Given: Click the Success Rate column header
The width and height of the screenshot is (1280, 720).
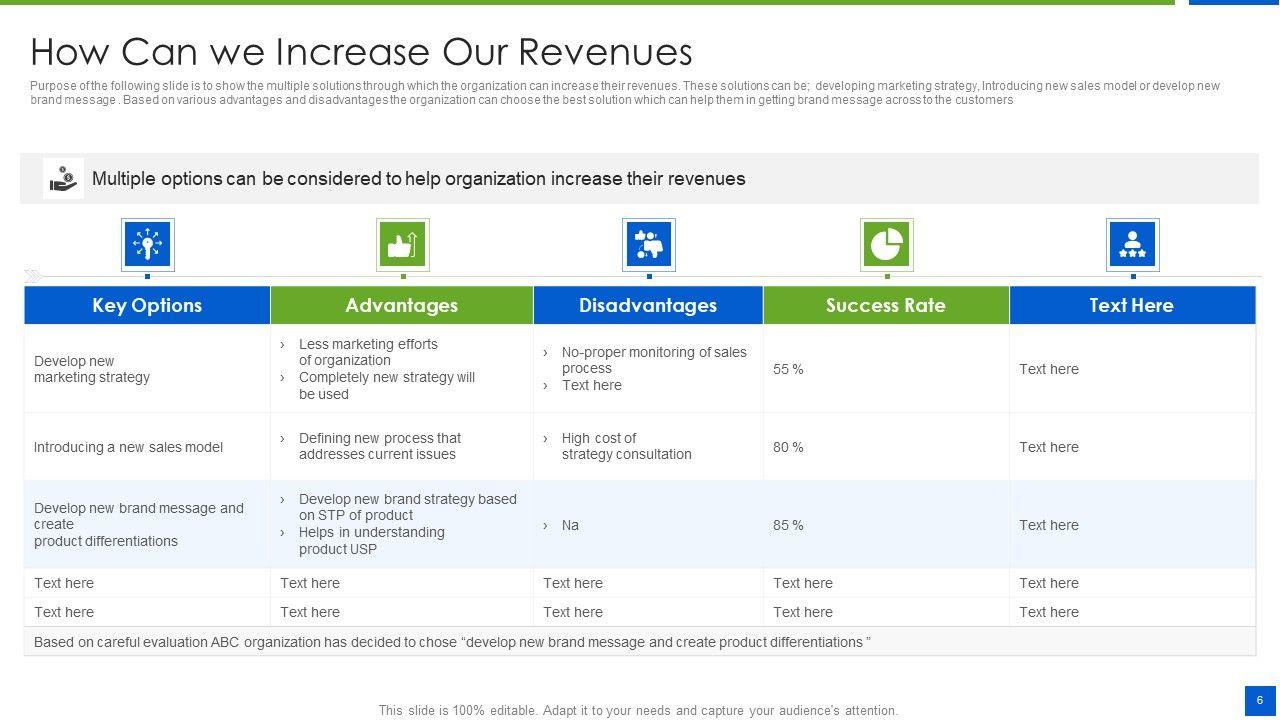Looking at the screenshot, I should 886,305.
